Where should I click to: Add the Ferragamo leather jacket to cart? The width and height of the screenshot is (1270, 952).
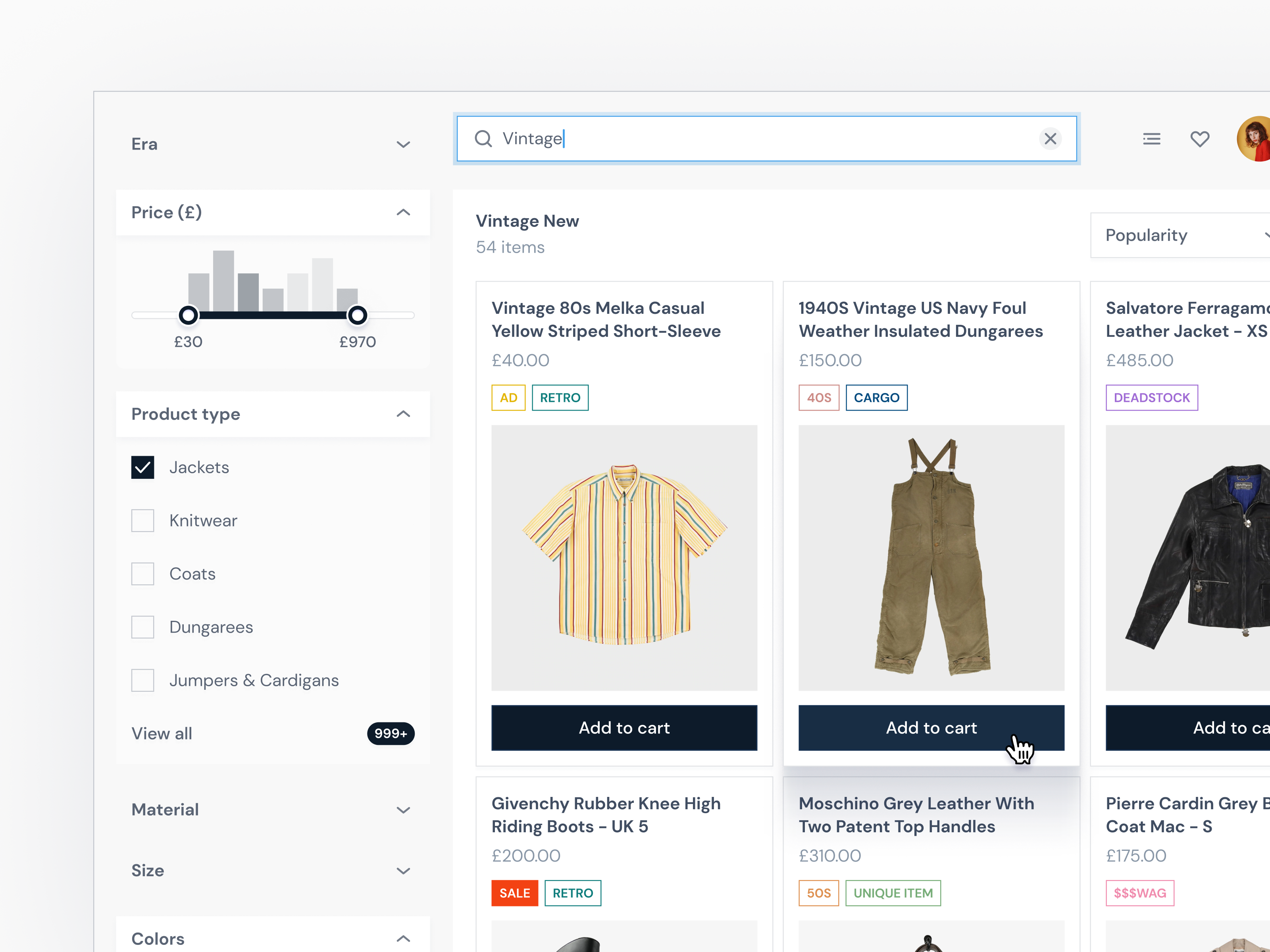coord(1188,727)
